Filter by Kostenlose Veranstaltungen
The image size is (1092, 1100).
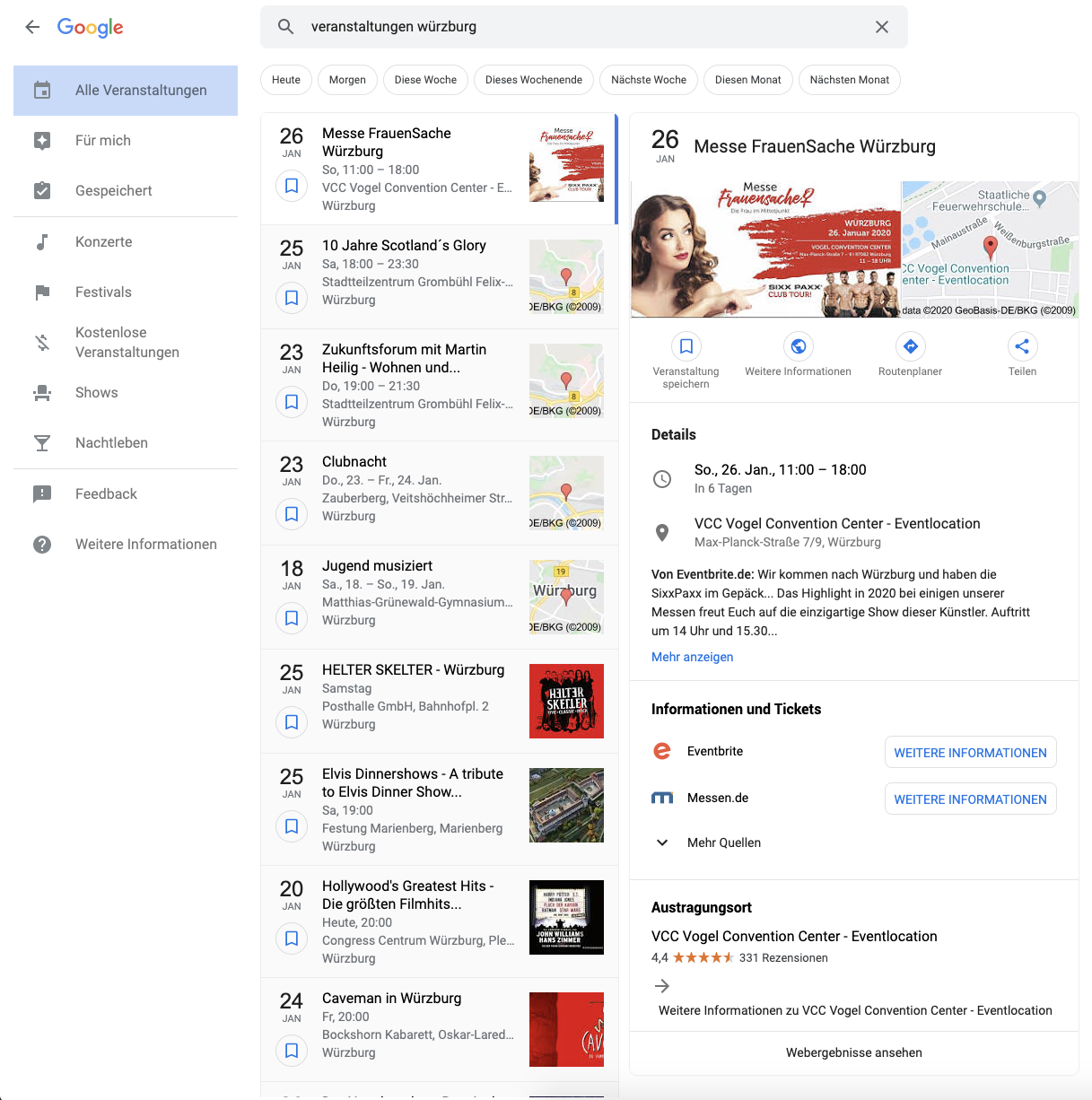(126, 343)
